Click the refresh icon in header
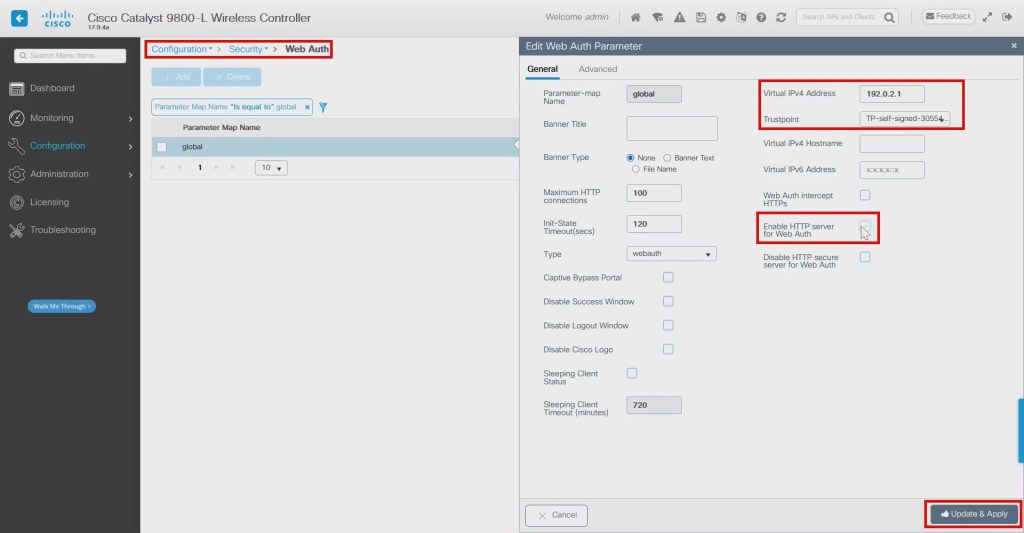Image resolution: width=1024 pixels, height=533 pixels. [781, 18]
